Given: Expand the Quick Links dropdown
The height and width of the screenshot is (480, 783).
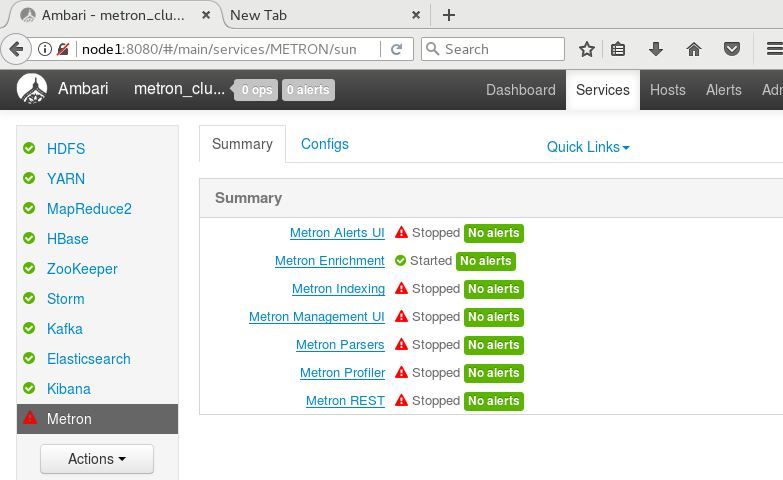Looking at the screenshot, I should pyautogui.click(x=588, y=147).
